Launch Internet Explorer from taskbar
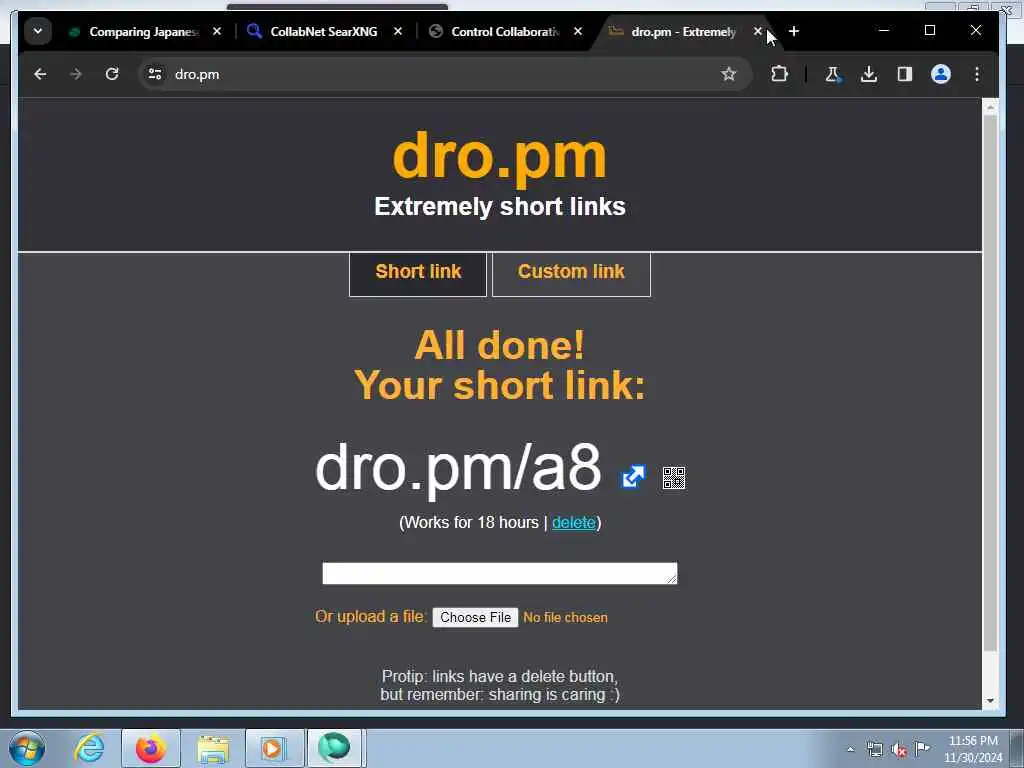The height and width of the screenshot is (768, 1024). click(x=89, y=748)
